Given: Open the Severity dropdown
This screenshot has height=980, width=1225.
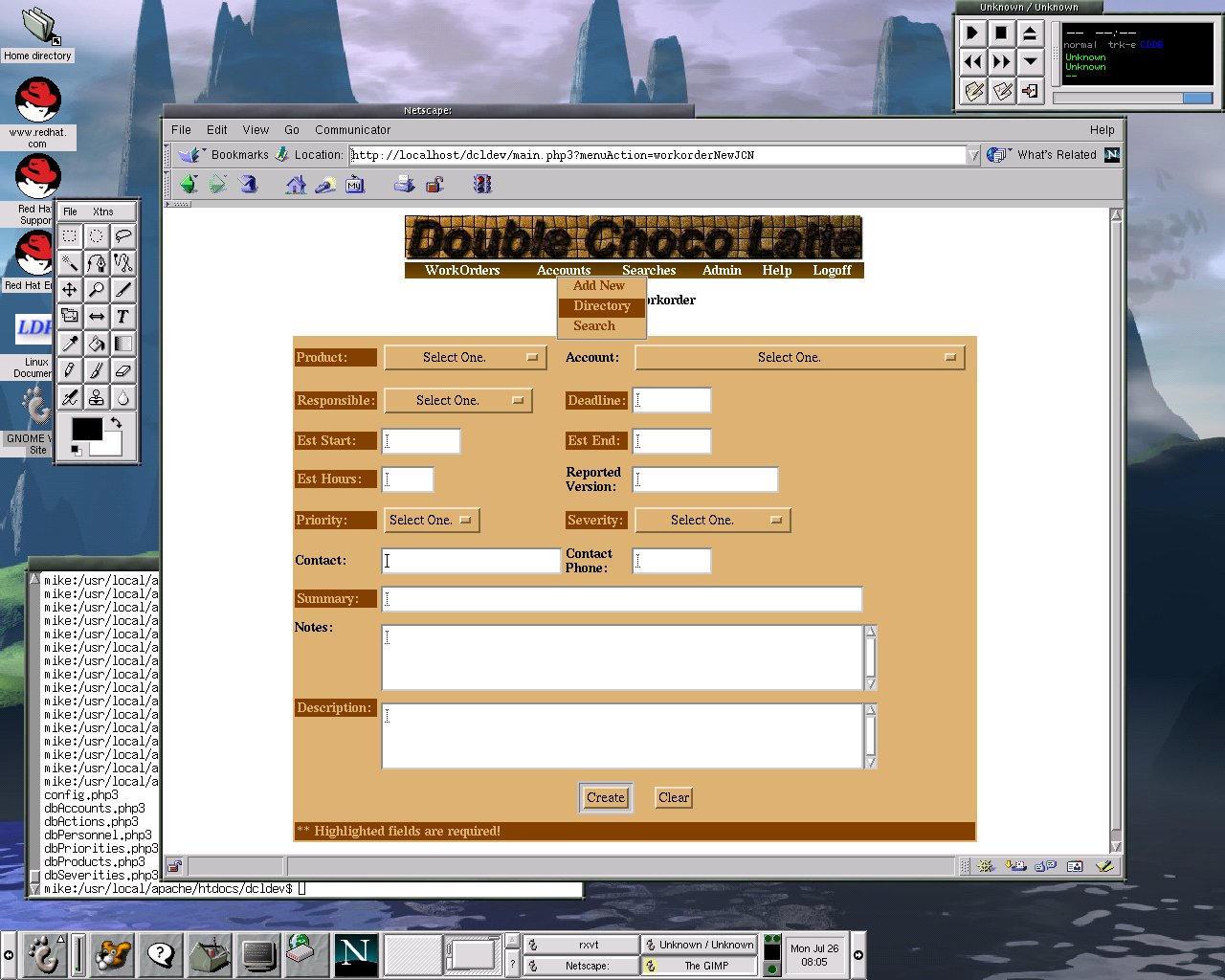Looking at the screenshot, I should click(x=712, y=520).
